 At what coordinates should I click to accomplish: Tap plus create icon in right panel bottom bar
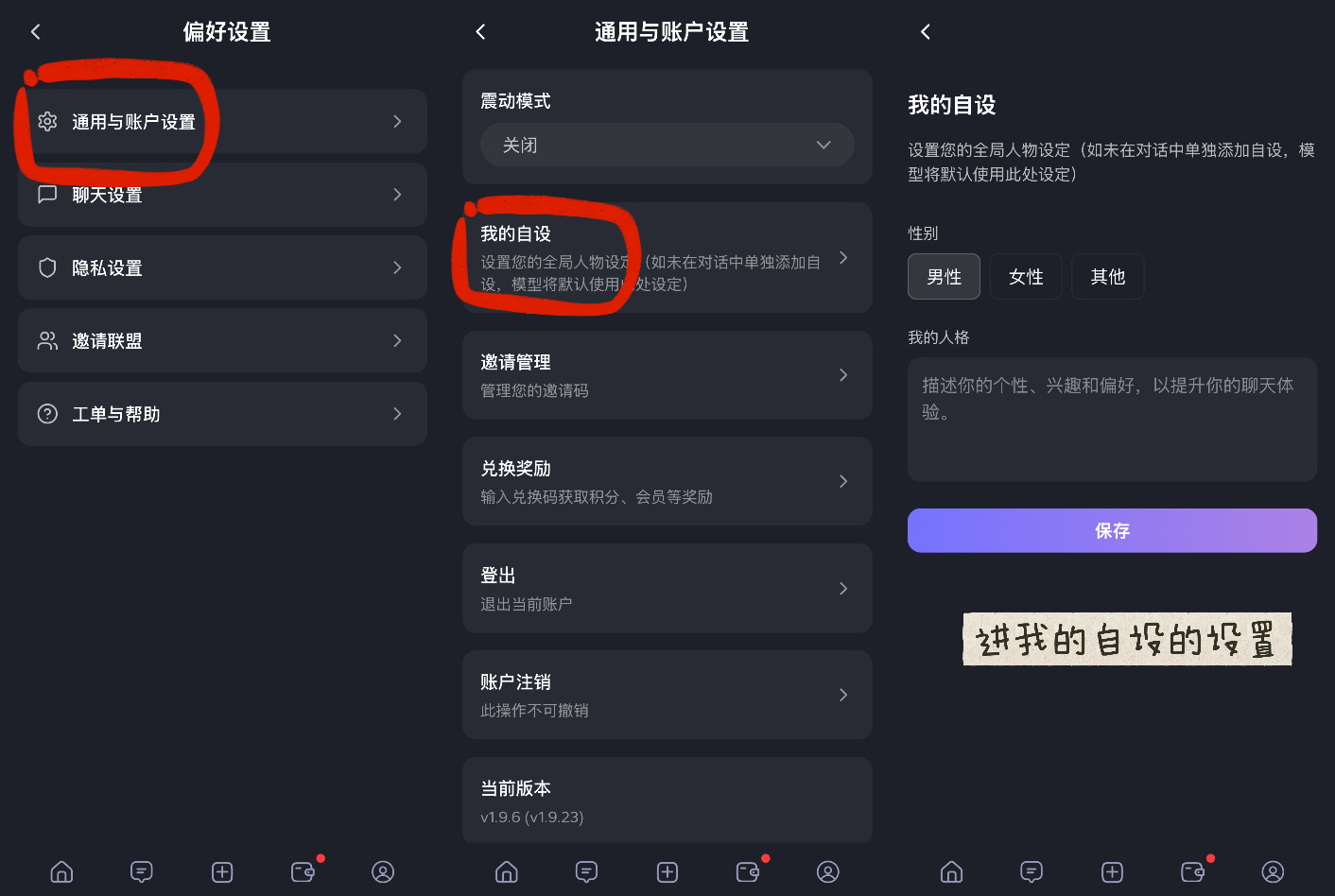click(1113, 871)
